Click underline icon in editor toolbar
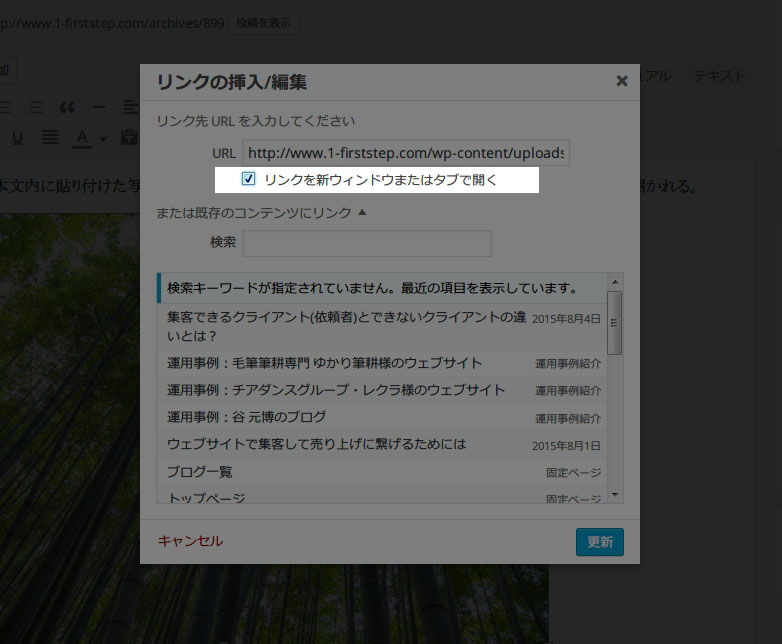Viewport: 782px width, 644px height. pos(17,138)
